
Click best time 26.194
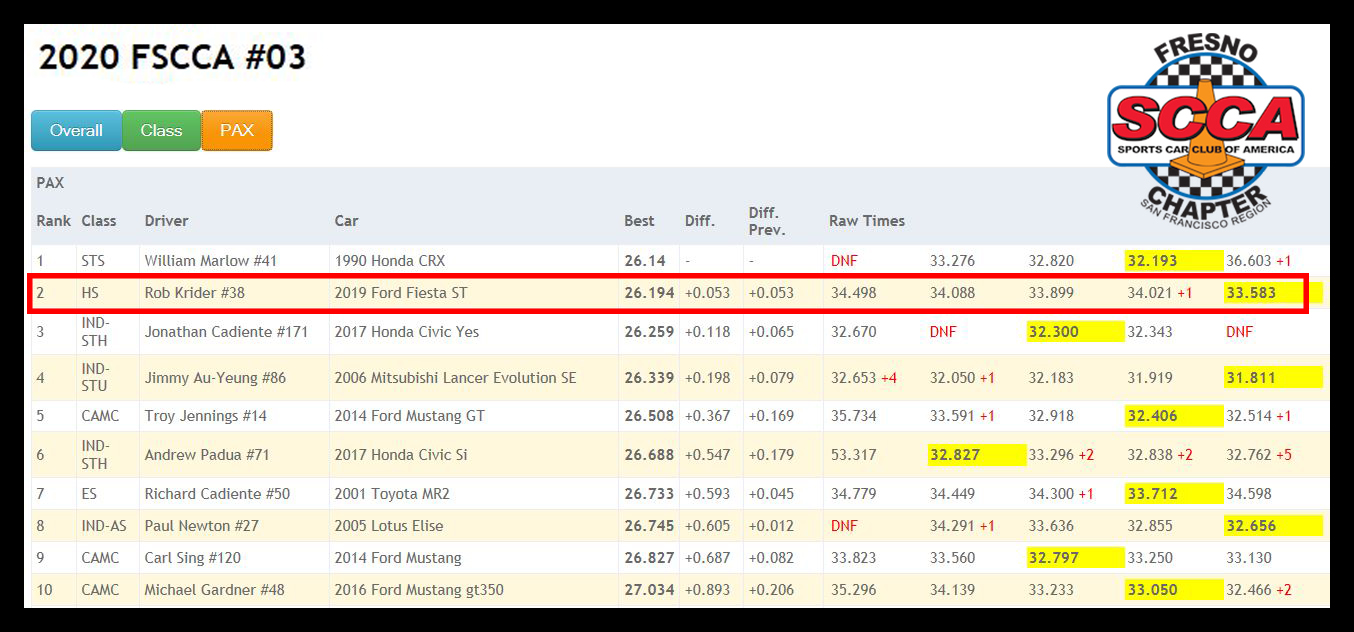point(649,293)
